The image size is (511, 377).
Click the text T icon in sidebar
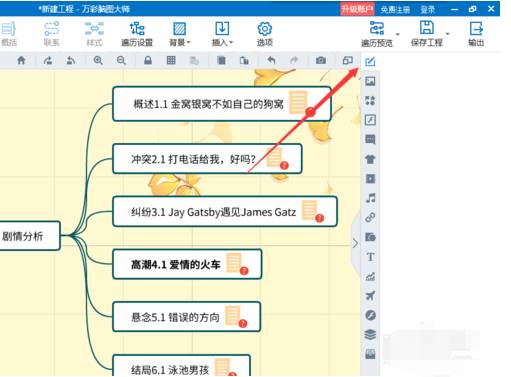tap(370, 257)
